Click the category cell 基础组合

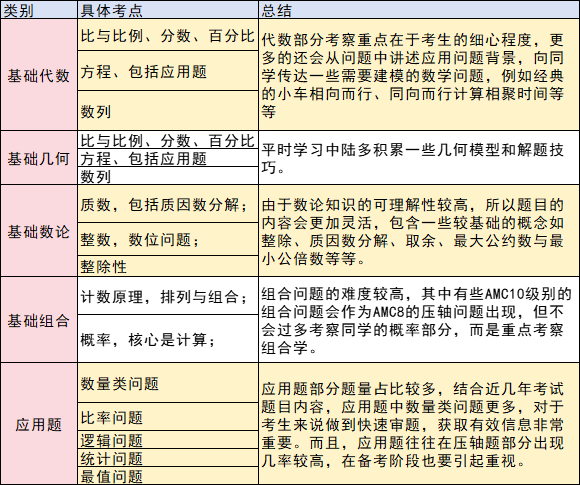point(39,320)
